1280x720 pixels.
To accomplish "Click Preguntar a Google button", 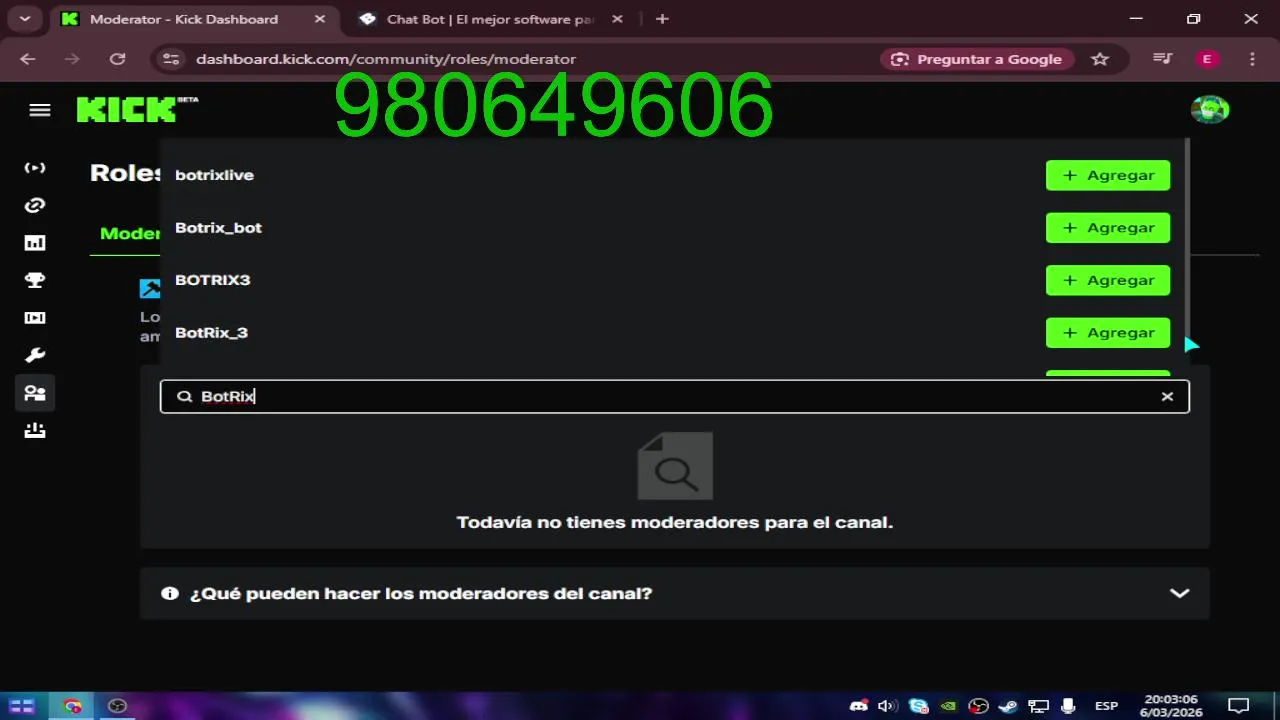I will (x=977, y=59).
